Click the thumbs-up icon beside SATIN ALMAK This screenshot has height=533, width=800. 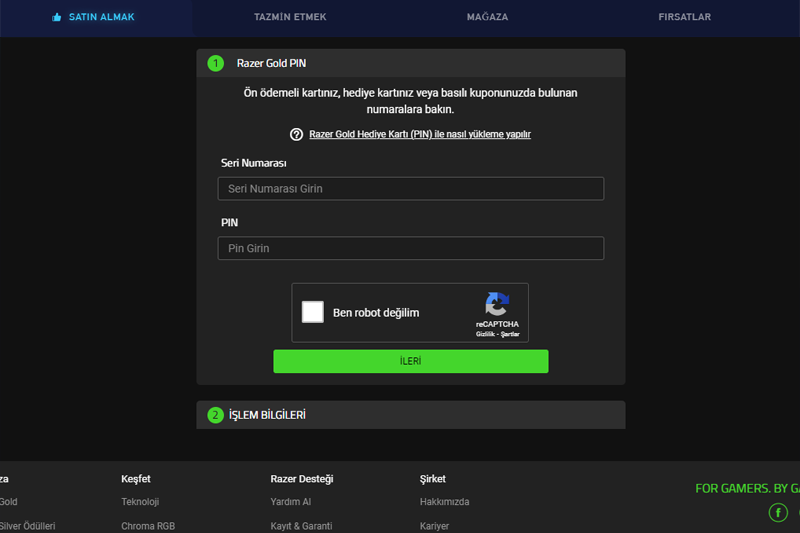(57, 17)
